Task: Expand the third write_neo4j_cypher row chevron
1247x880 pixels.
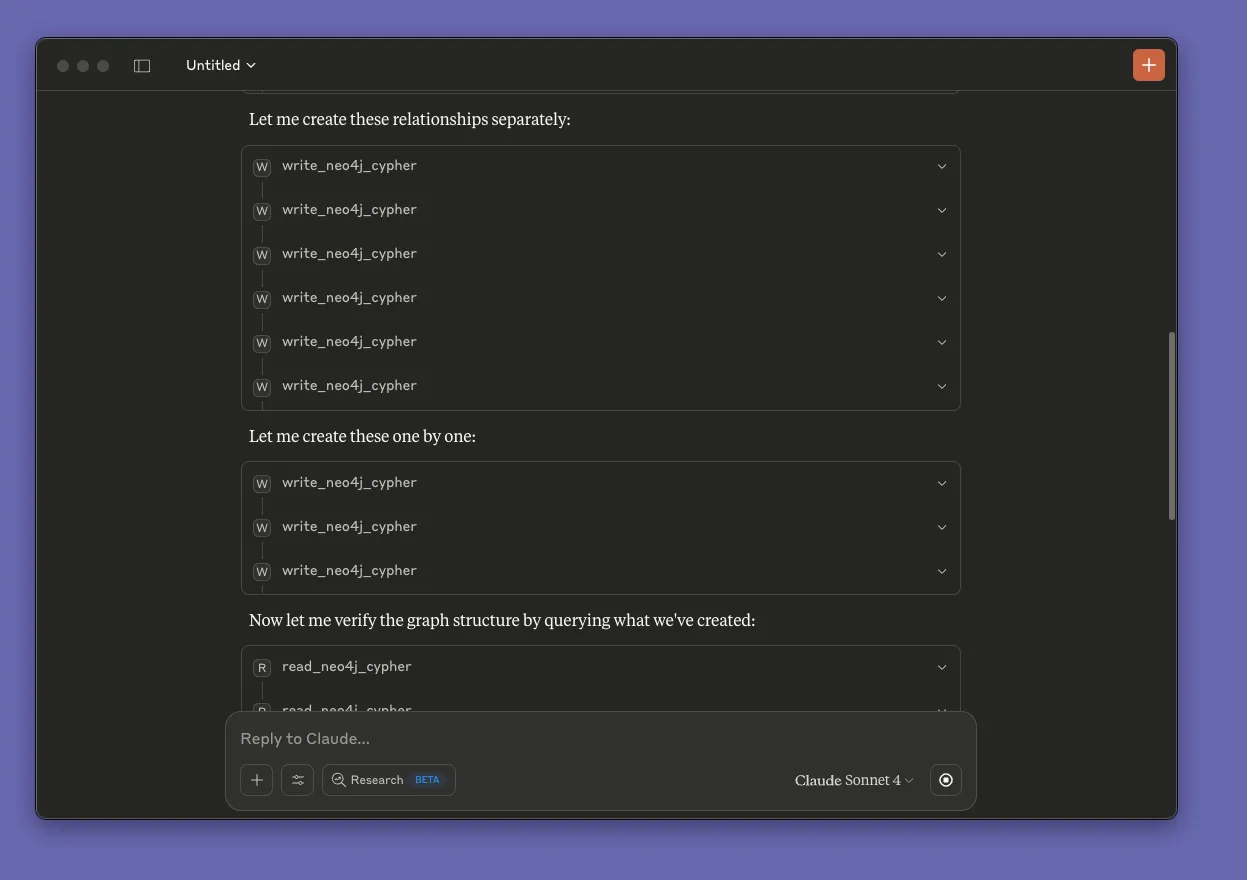Action: 941,254
